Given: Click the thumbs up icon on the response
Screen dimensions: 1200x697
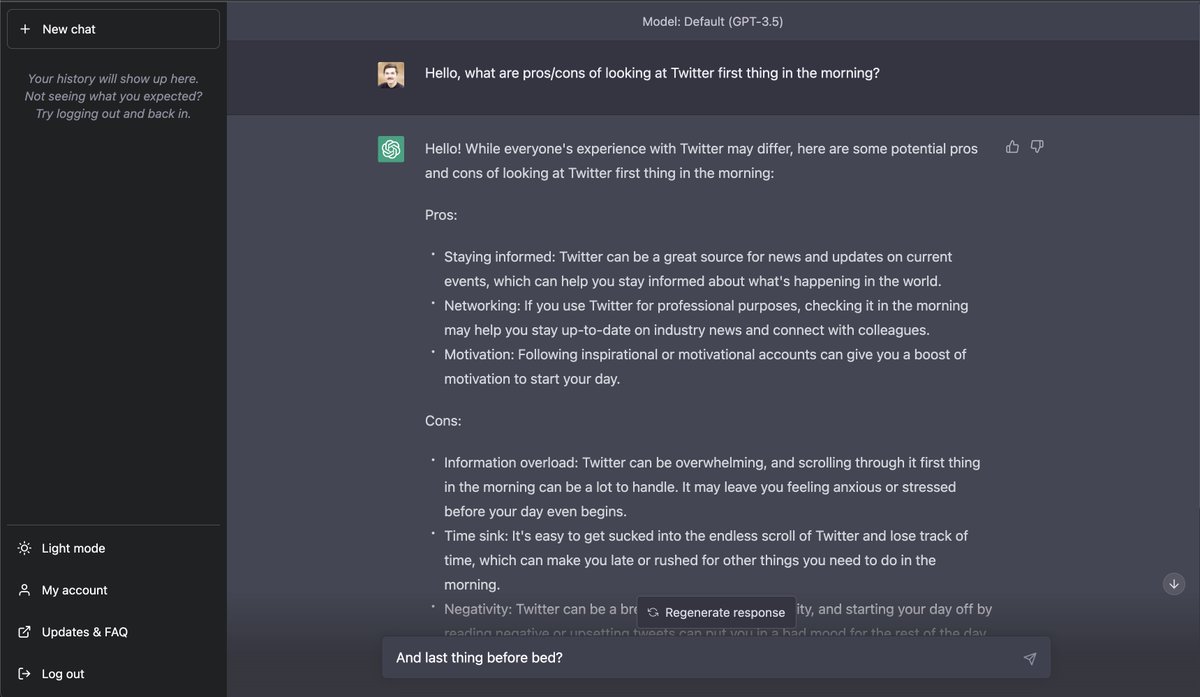Looking at the screenshot, I should tap(1012, 147).
